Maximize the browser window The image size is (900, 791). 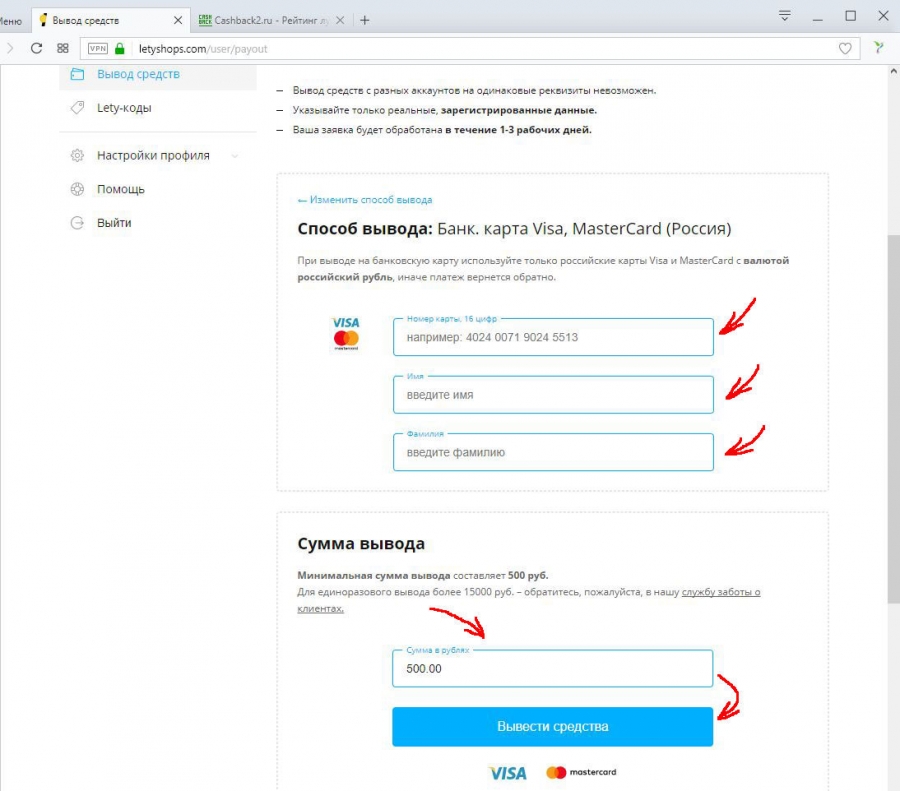tap(851, 16)
